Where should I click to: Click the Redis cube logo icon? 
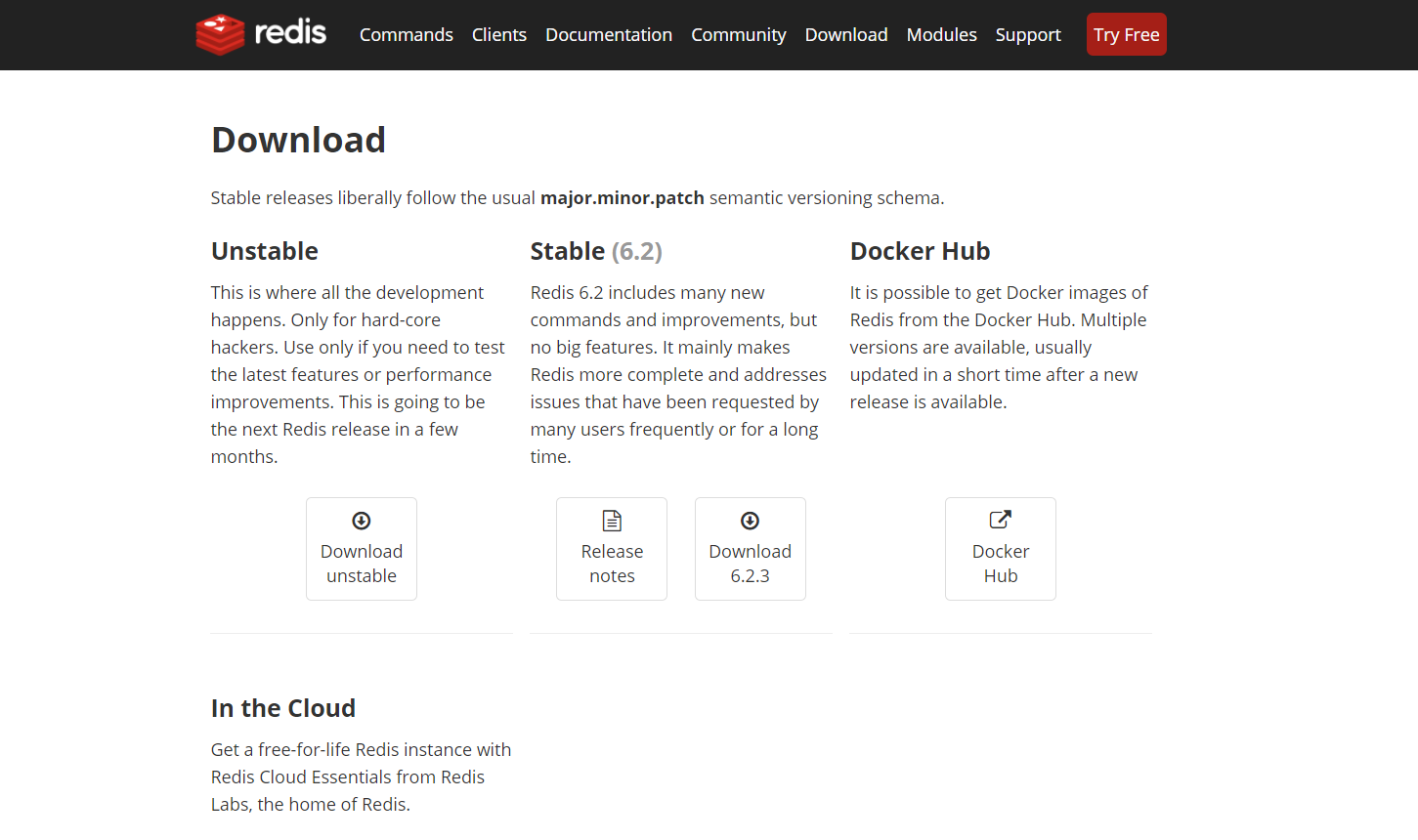(x=220, y=34)
